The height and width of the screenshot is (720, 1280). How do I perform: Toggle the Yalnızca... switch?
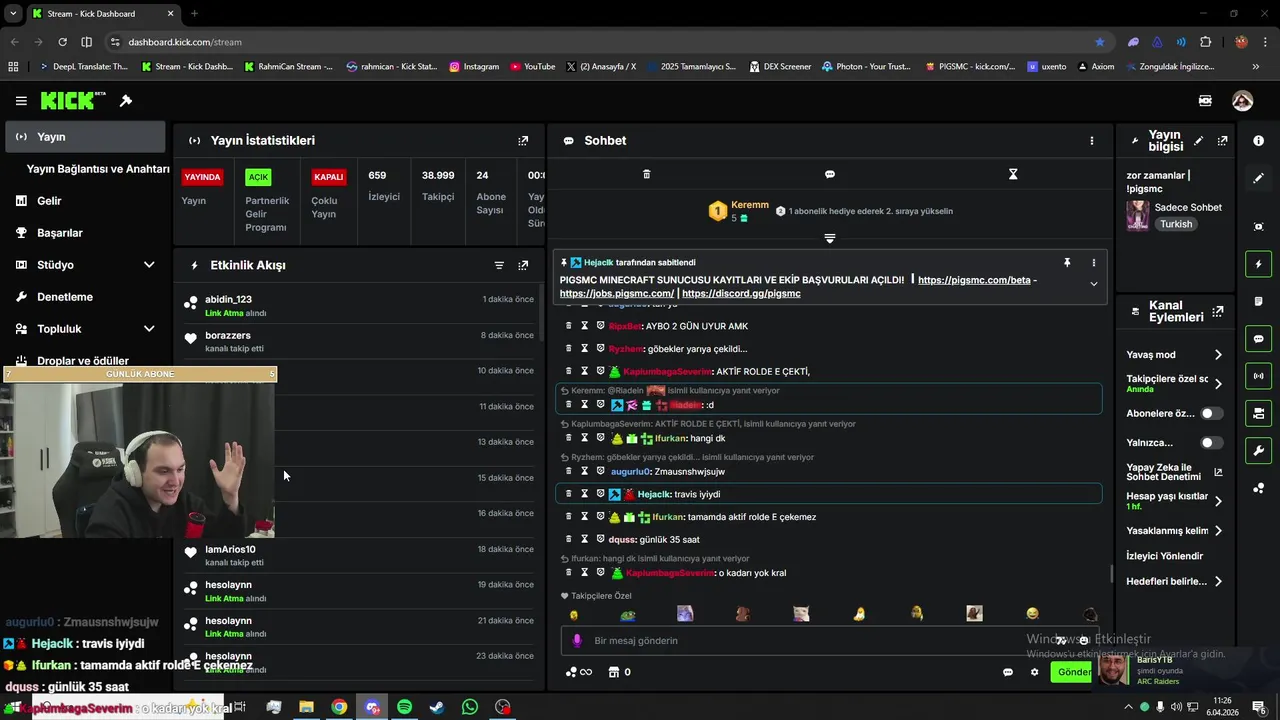pyautogui.click(x=1211, y=442)
